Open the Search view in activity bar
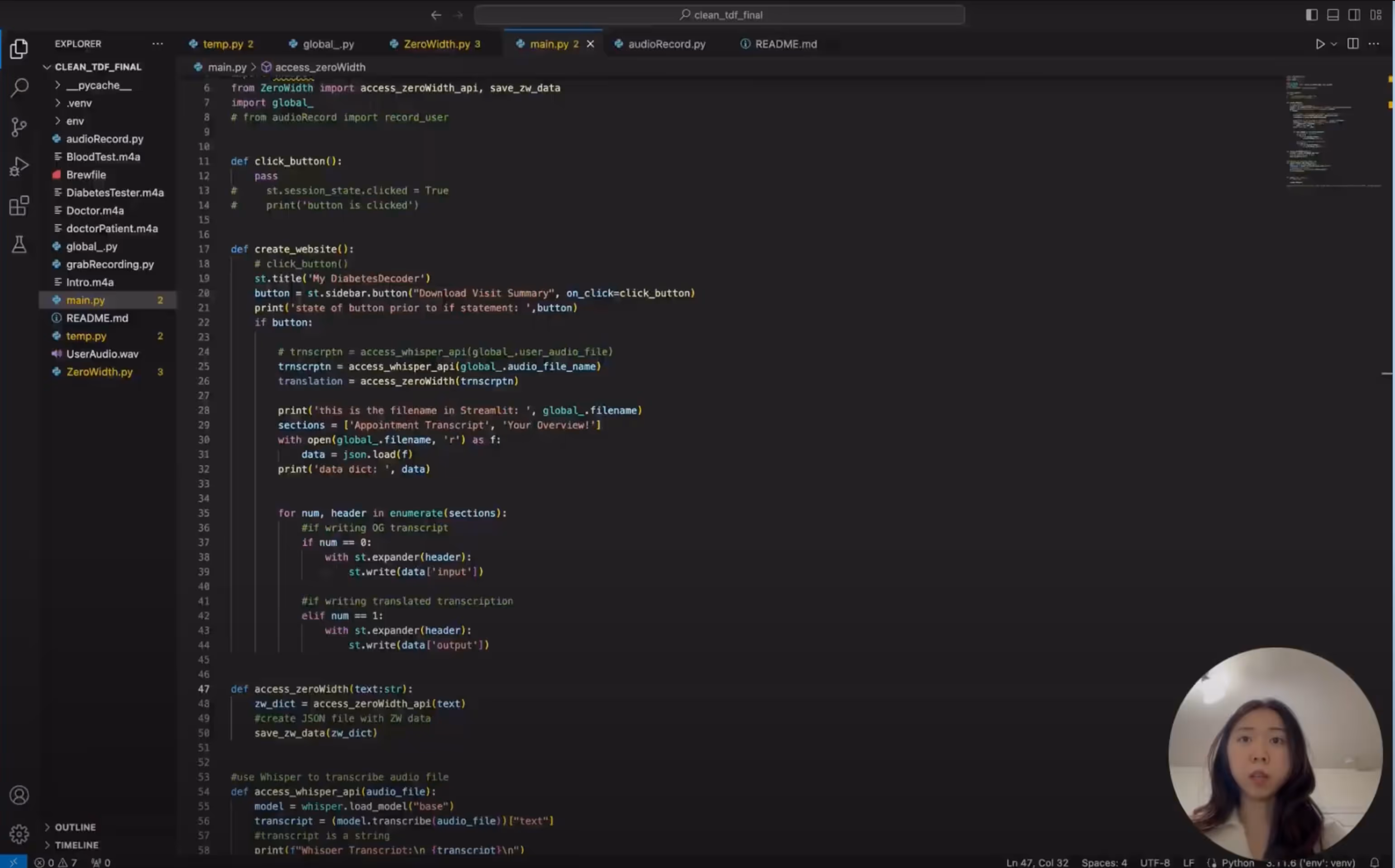Image resolution: width=1395 pixels, height=868 pixels. (x=19, y=88)
